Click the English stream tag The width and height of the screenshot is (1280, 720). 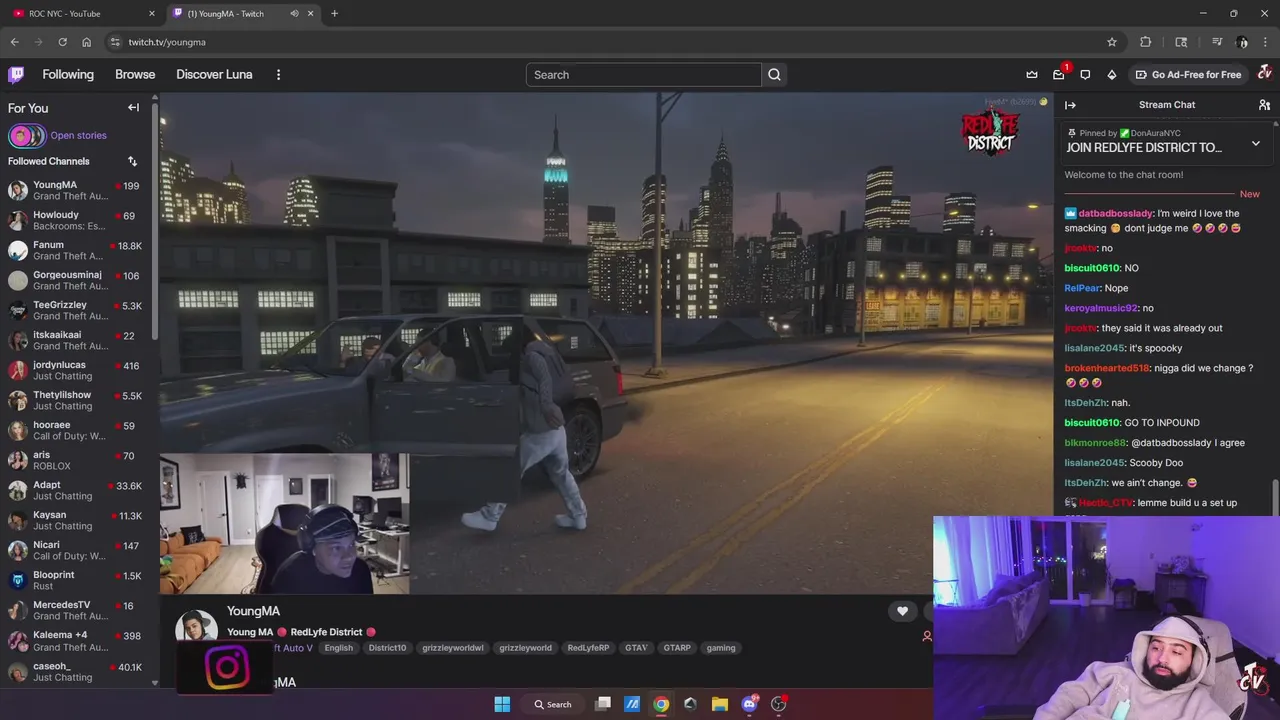[338, 648]
